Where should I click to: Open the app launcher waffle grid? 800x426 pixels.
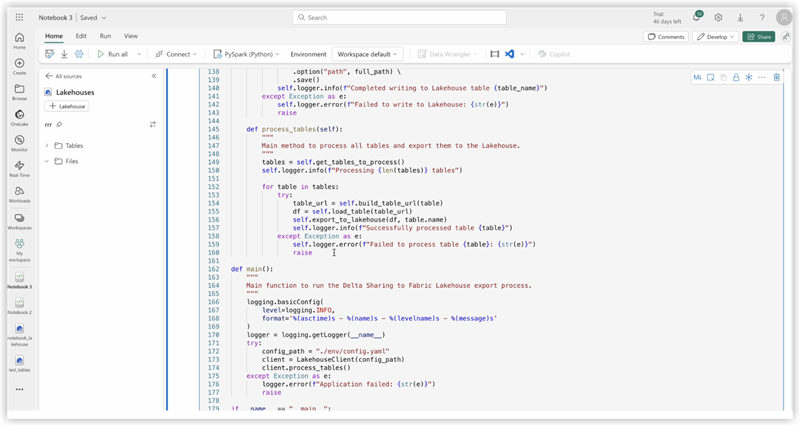click(19, 17)
